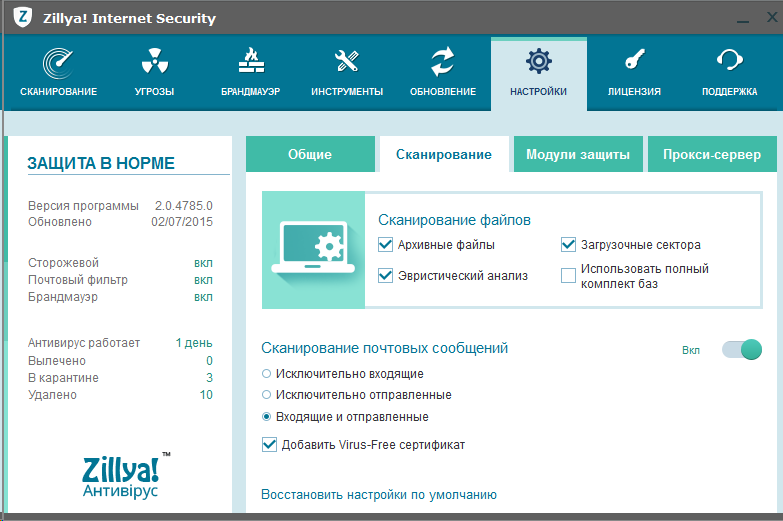Click the laptop with gear illustration
This screenshot has width=783, height=521.
313,250
